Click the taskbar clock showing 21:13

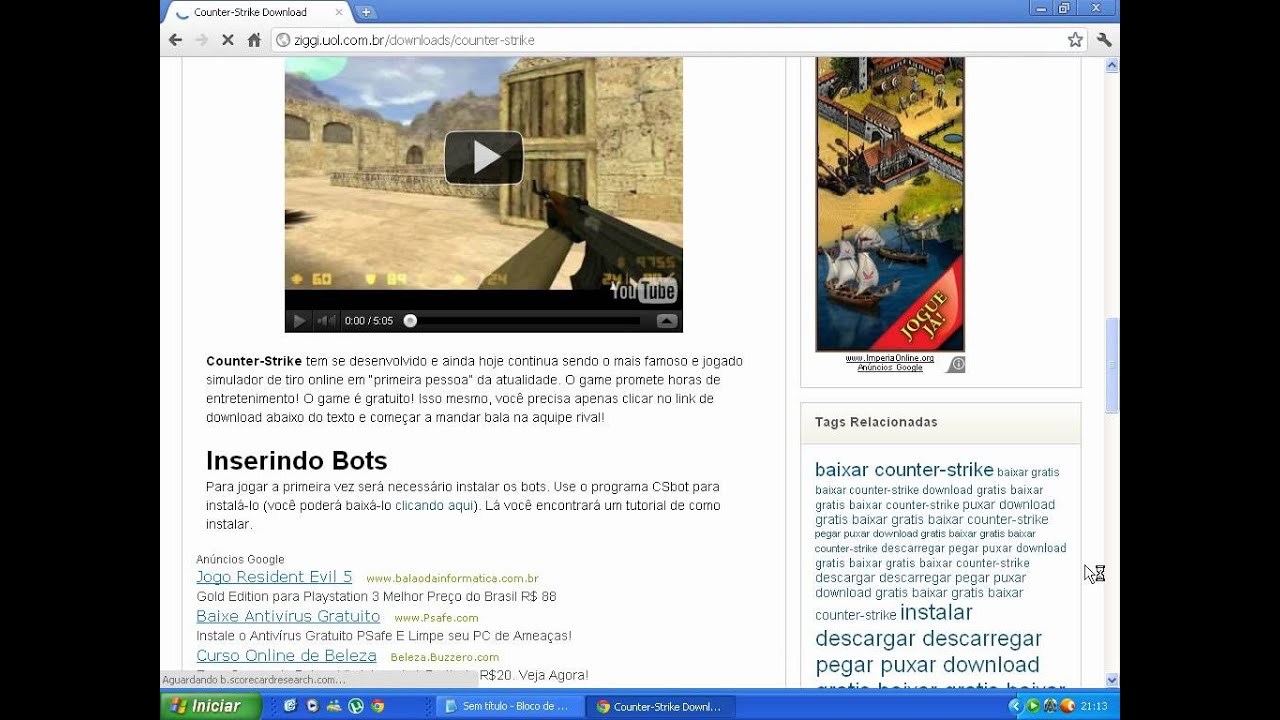[x=1093, y=706]
